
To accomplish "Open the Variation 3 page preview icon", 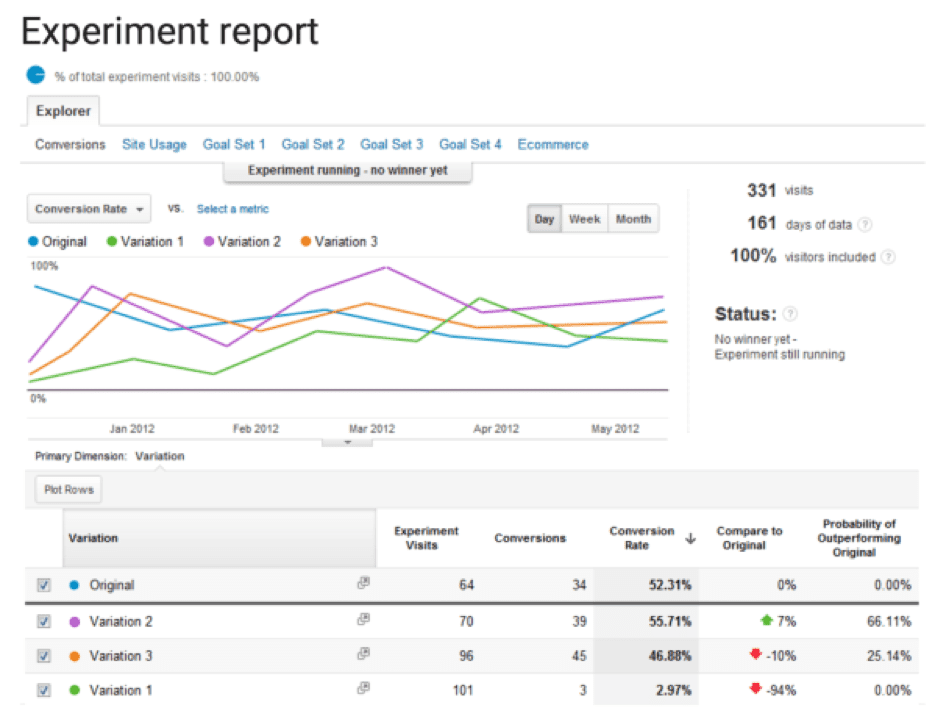I will tap(363, 656).
